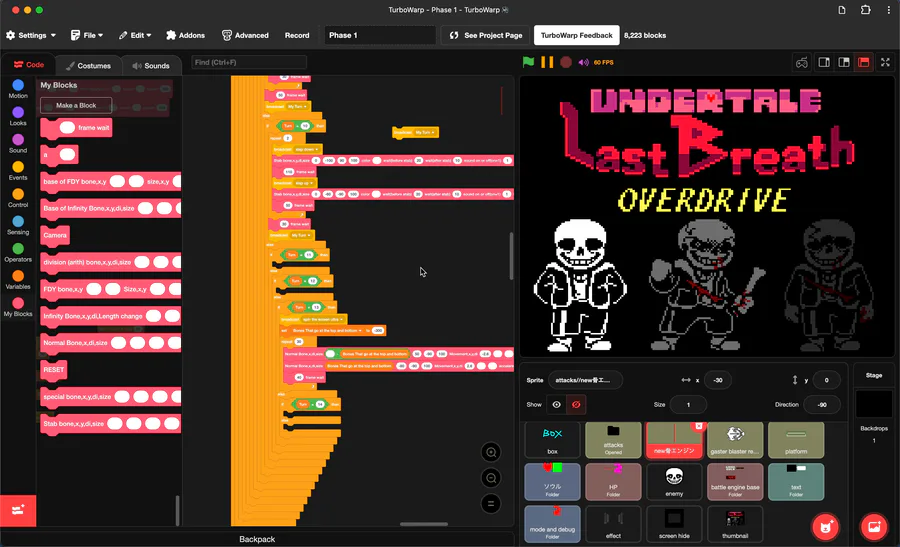Image resolution: width=900 pixels, height=547 pixels.
Task: Select the My Blocks category
Action: point(18,307)
